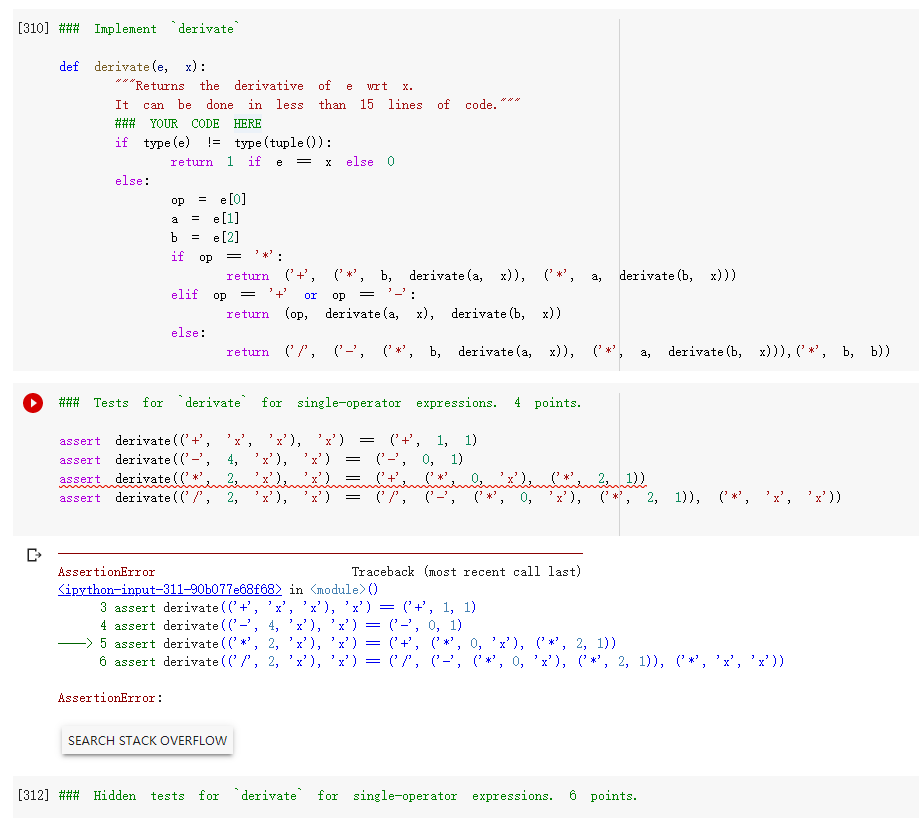This screenshot has width=919, height=818.
Task: Click the '### YOUR CODE HERE' comment
Action: point(188,124)
